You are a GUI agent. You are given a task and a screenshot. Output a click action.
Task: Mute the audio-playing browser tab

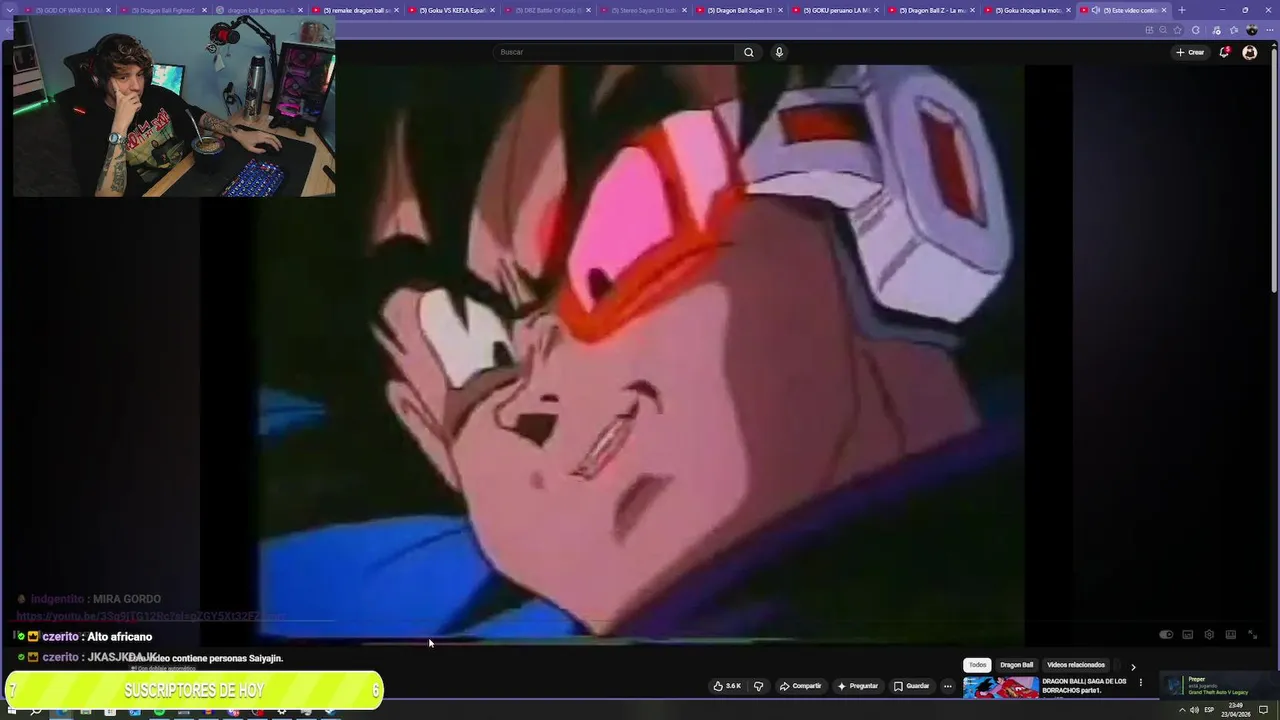pyautogui.click(x=1096, y=10)
